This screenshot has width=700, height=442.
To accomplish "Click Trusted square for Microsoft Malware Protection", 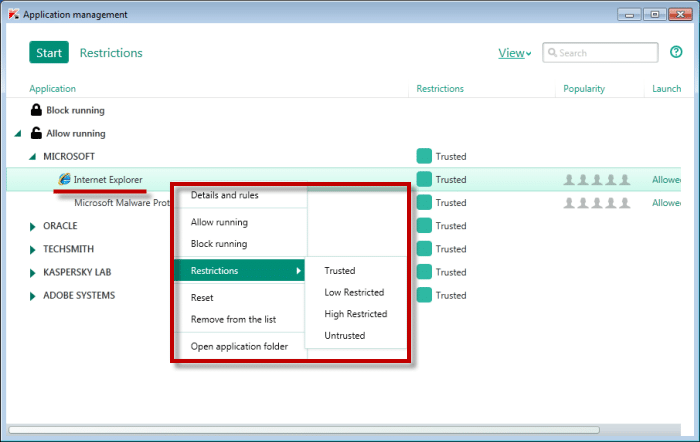I will tap(424, 203).
